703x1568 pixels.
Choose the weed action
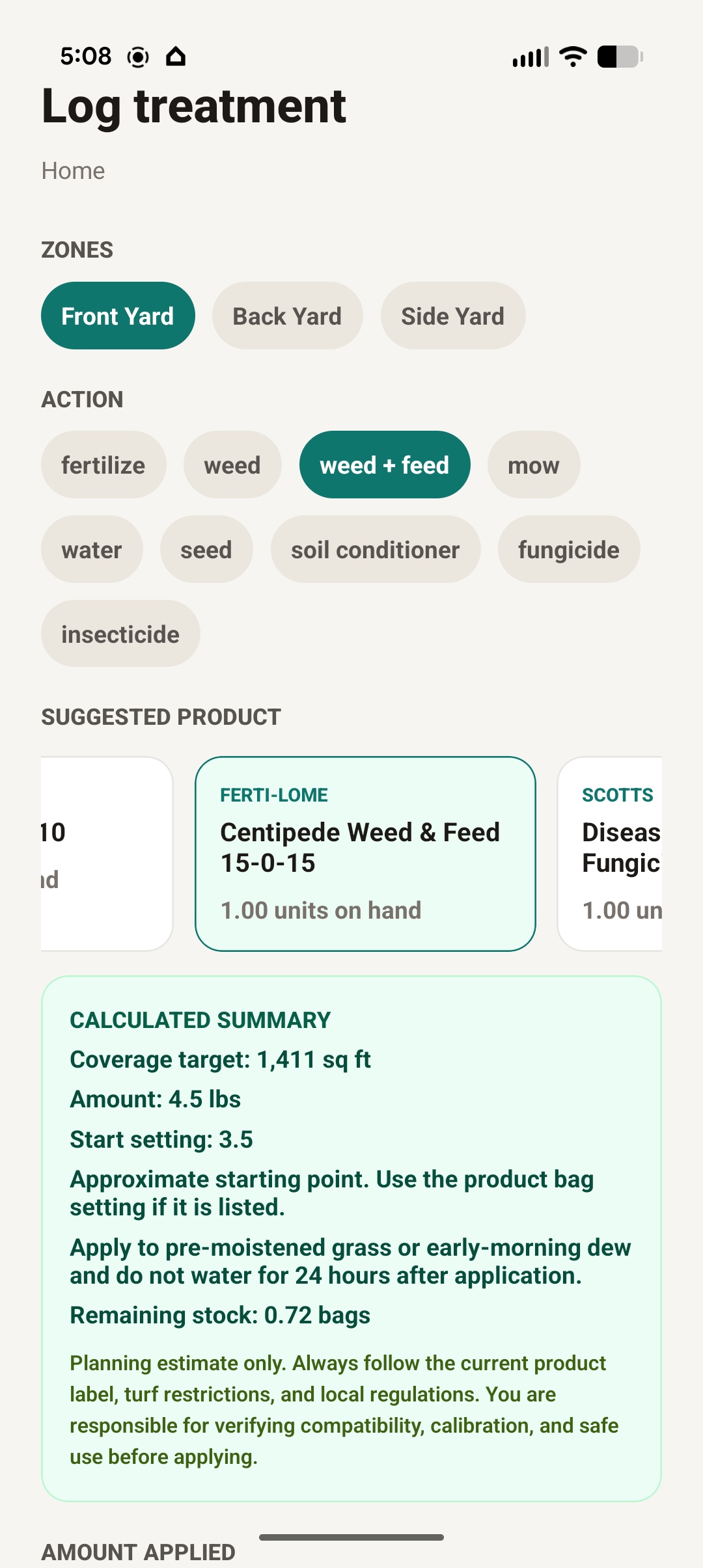232,465
